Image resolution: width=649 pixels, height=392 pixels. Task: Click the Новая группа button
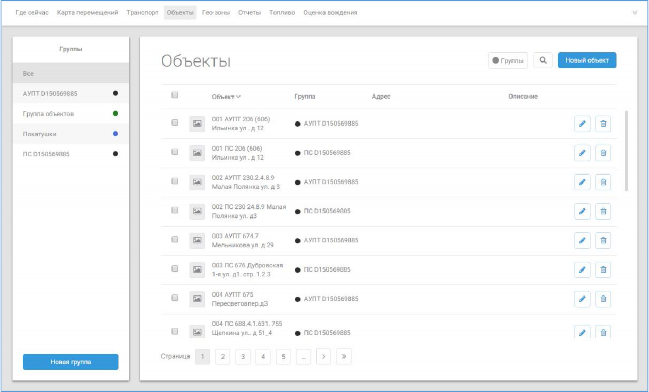[71, 362]
